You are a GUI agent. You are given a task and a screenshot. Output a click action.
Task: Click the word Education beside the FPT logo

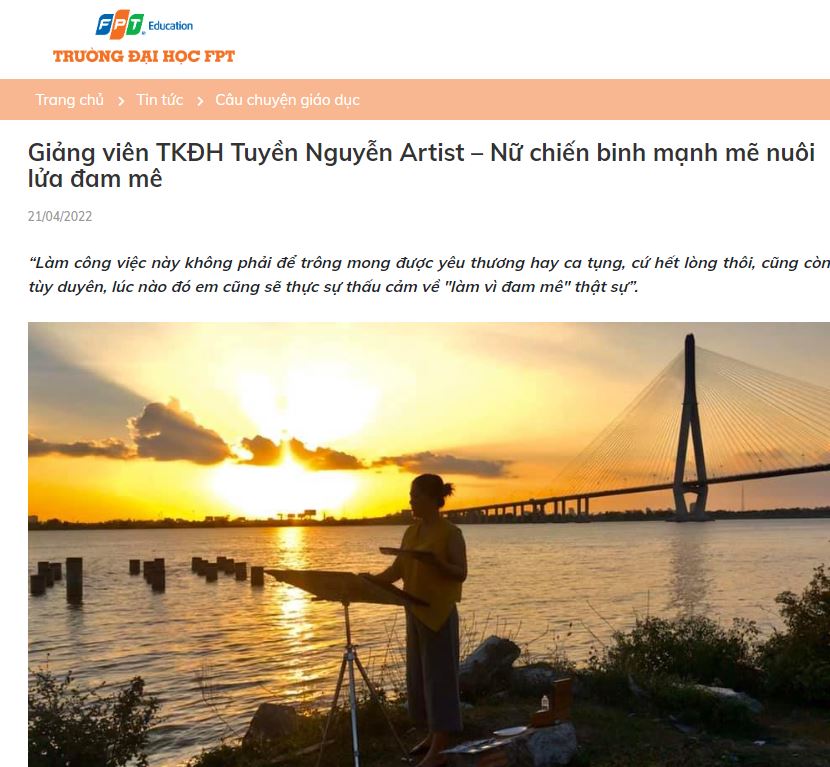pyautogui.click(x=170, y=25)
